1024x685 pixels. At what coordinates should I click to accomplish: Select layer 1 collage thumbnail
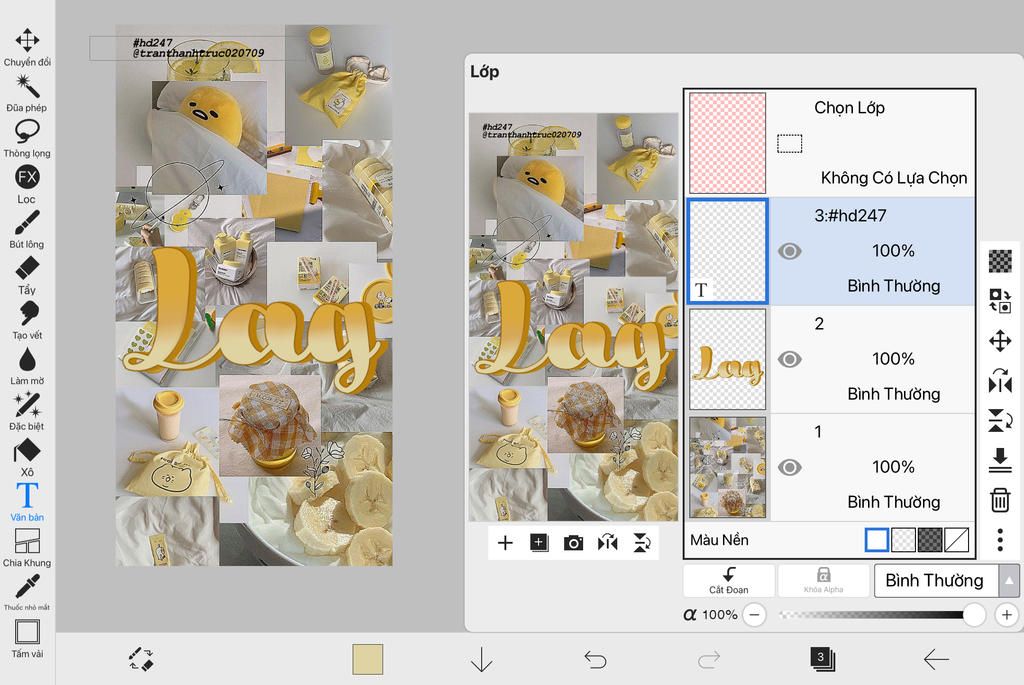pos(728,468)
